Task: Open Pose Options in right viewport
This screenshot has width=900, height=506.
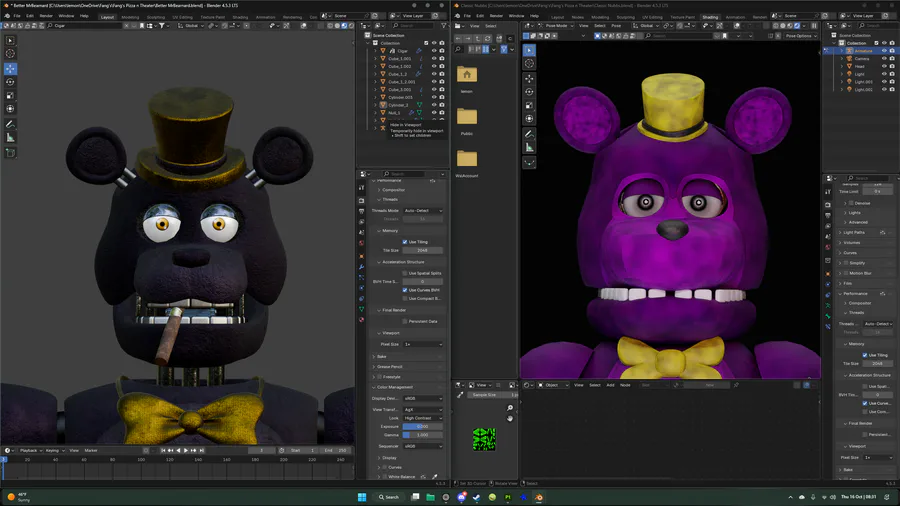Action: click(800, 36)
